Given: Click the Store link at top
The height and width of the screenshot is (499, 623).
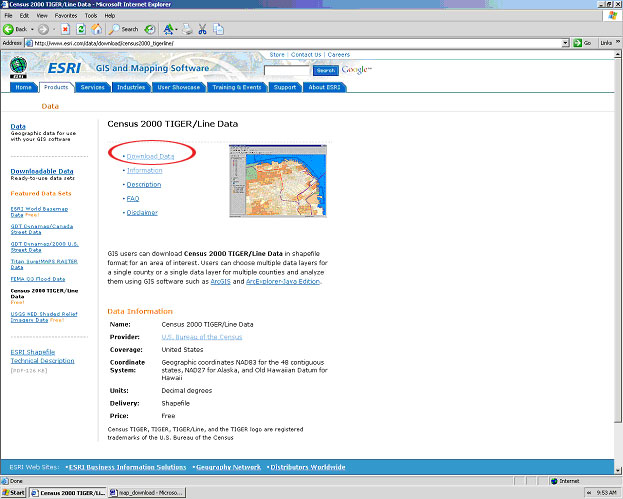Looking at the screenshot, I should [x=277, y=54].
